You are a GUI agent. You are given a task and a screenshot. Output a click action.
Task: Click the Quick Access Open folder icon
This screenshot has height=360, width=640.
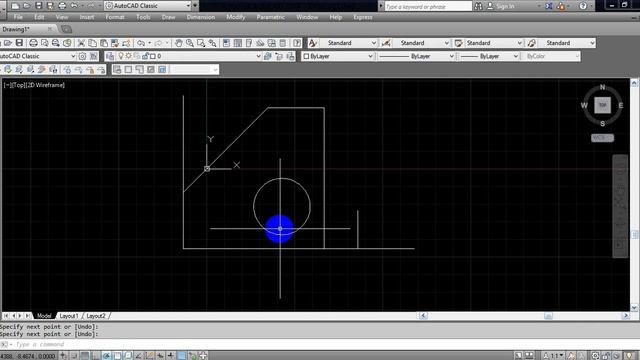point(27,6)
